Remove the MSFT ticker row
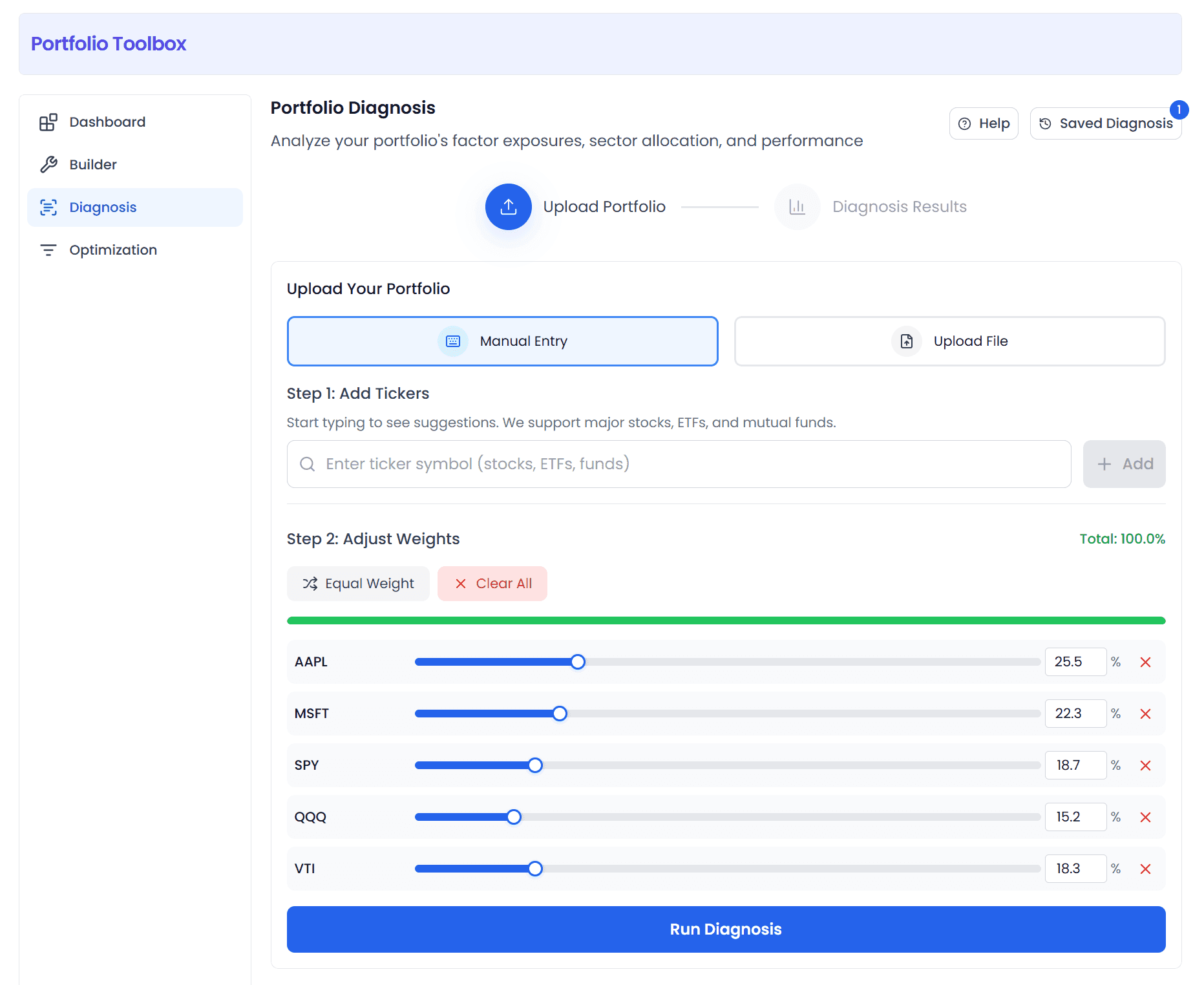Viewport: 1204px width, 985px height. pos(1145,714)
